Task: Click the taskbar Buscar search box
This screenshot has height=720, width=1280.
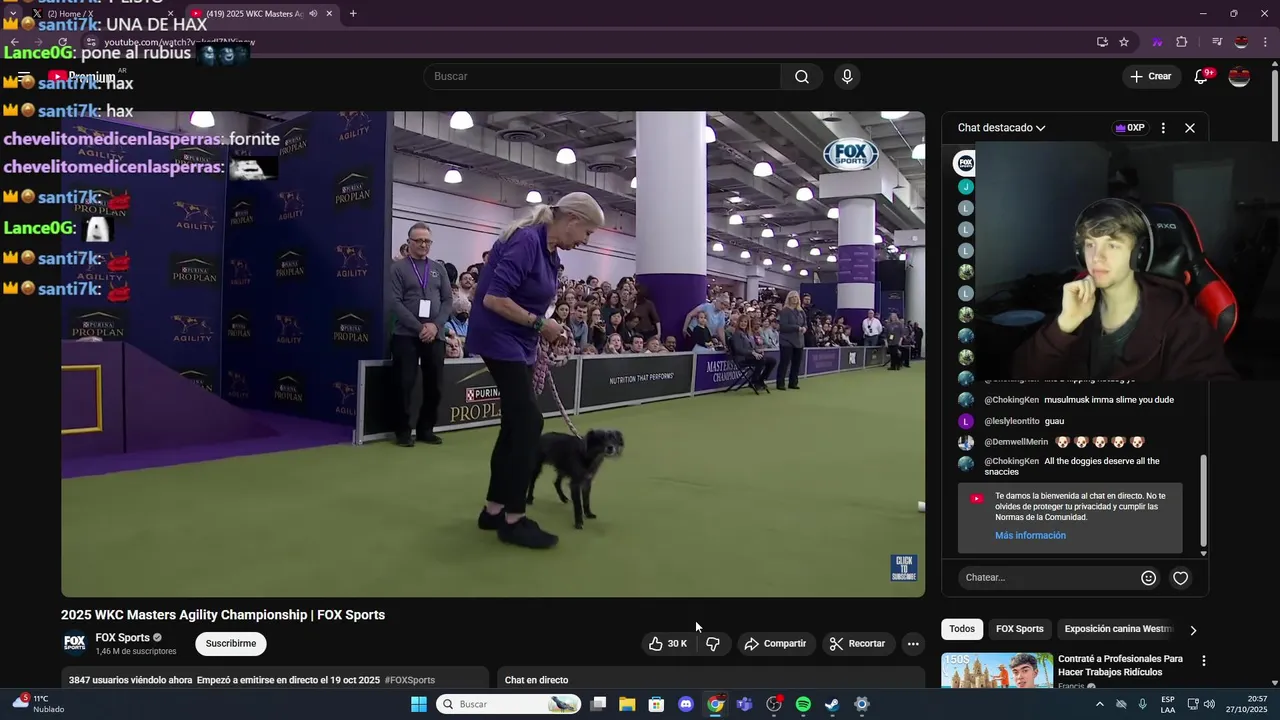Action: [x=509, y=704]
